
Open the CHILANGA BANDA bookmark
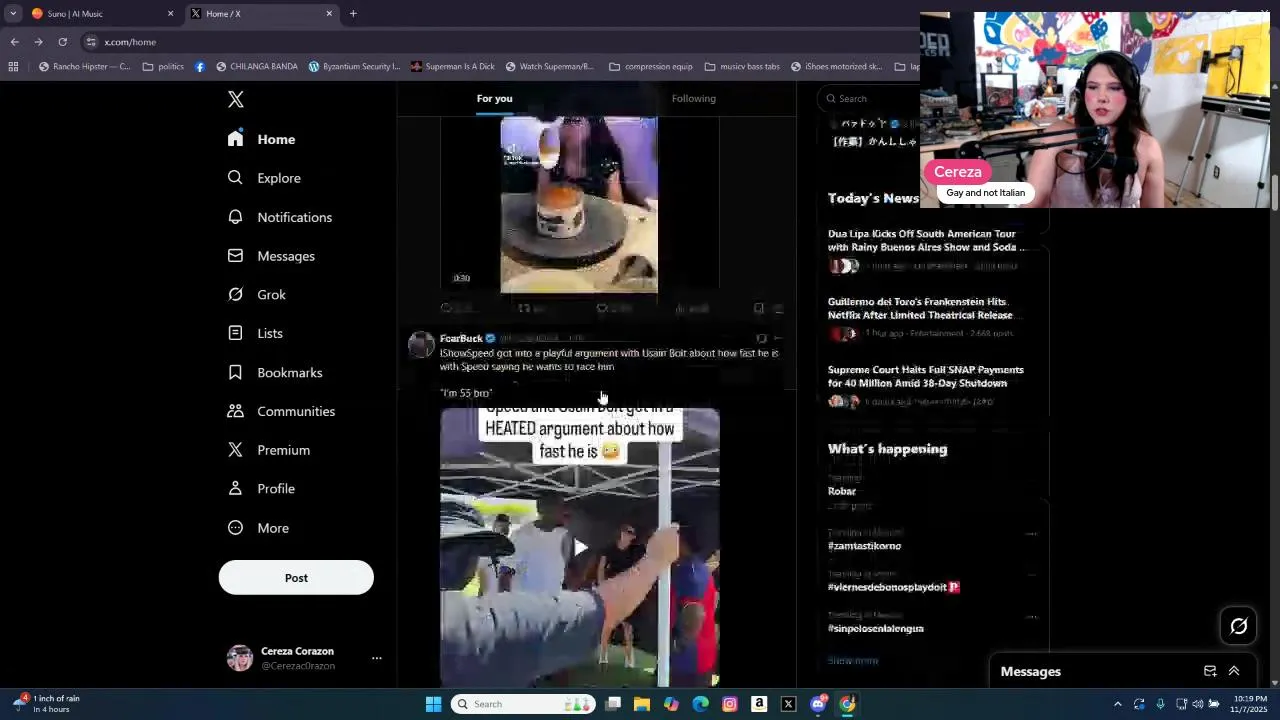(257, 67)
